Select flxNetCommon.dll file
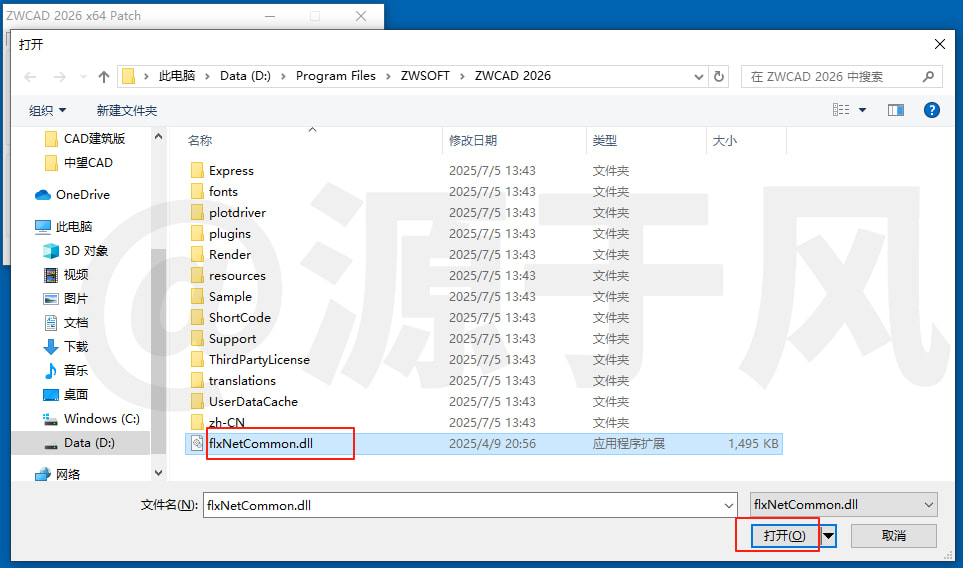963x568 pixels. click(x=483, y=443)
